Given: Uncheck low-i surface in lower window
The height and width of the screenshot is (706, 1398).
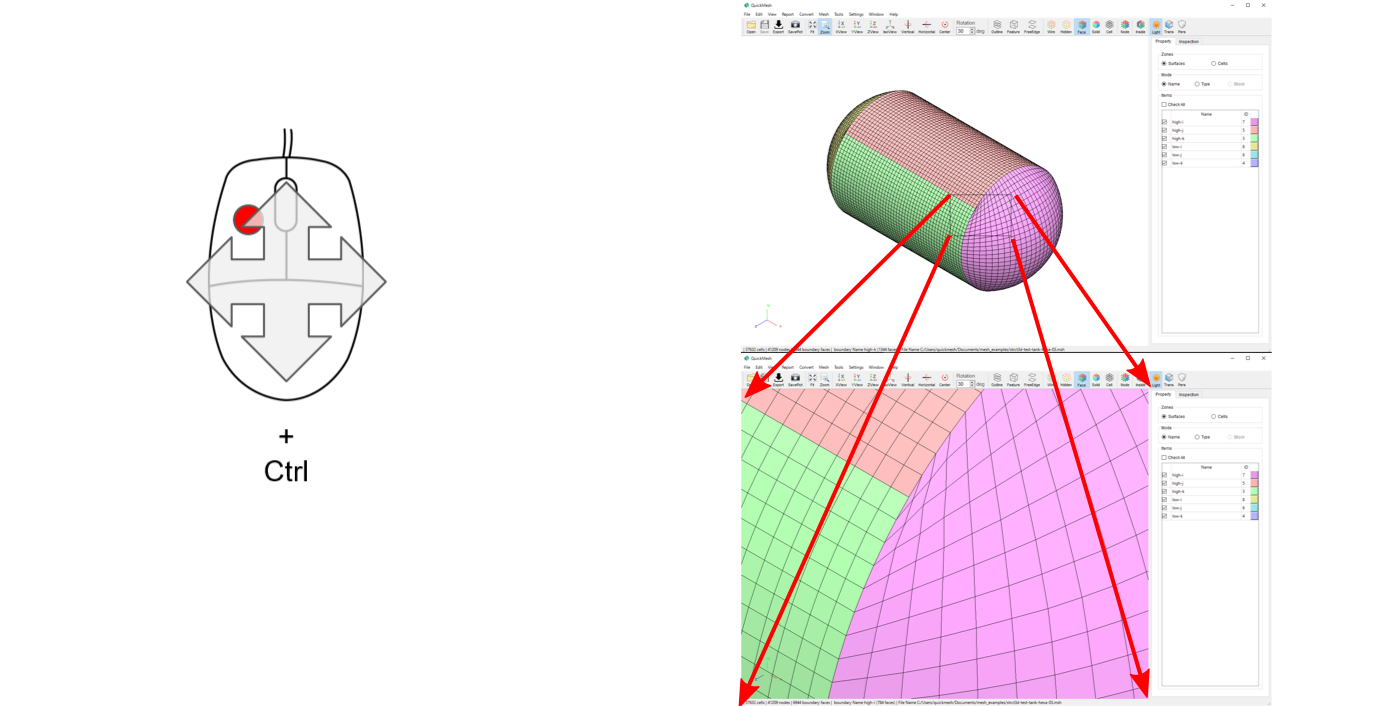Looking at the screenshot, I should (x=1164, y=500).
